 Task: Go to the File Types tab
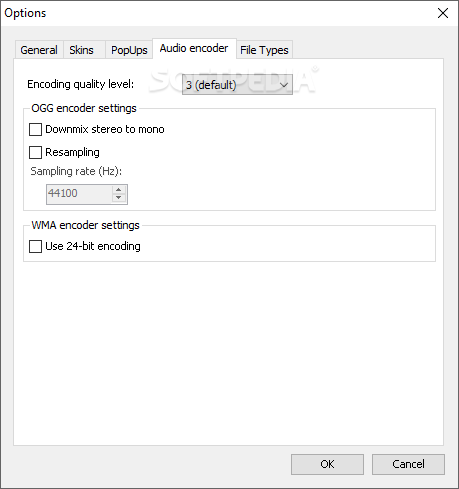(264, 50)
